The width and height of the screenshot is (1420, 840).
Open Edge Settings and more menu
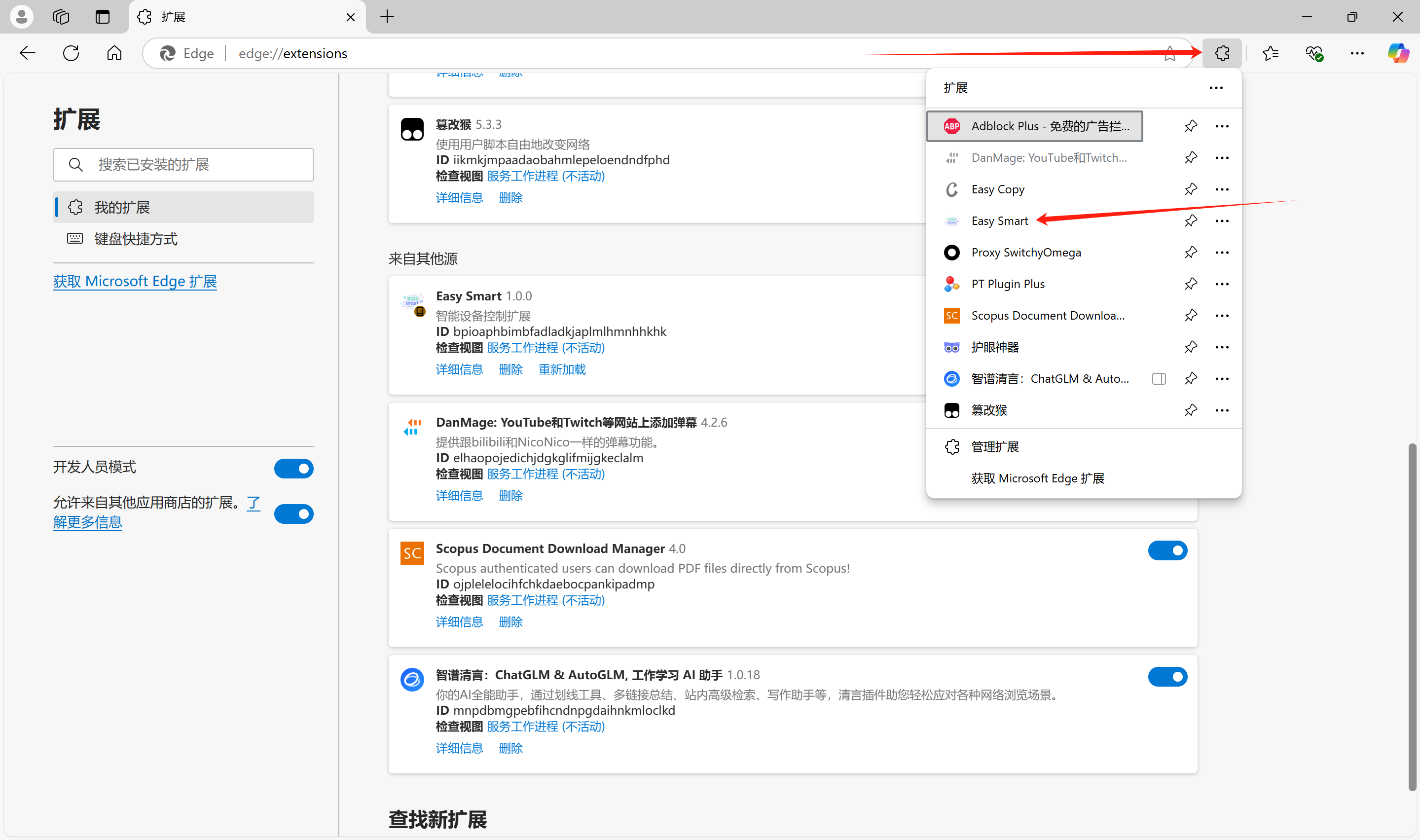click(1356, 53)
